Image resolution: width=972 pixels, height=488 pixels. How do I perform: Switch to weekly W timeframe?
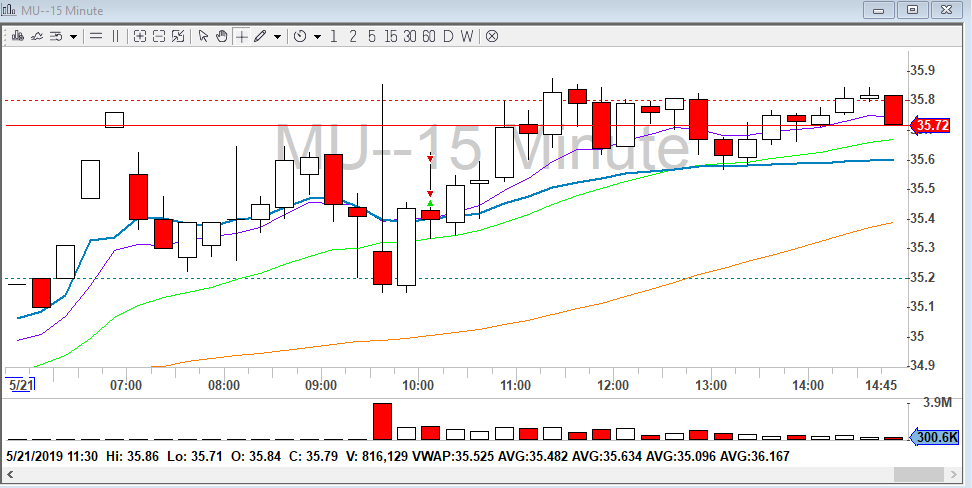pos(467,37)
